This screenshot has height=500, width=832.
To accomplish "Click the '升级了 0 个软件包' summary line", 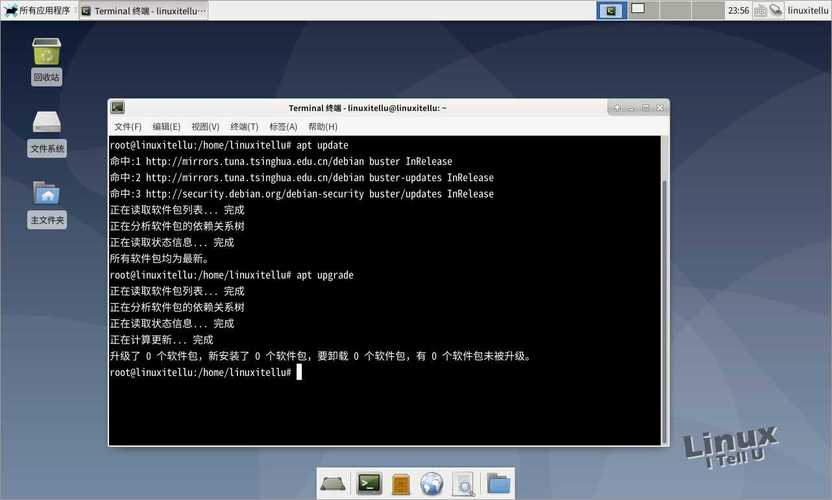I will pos(320,356).
